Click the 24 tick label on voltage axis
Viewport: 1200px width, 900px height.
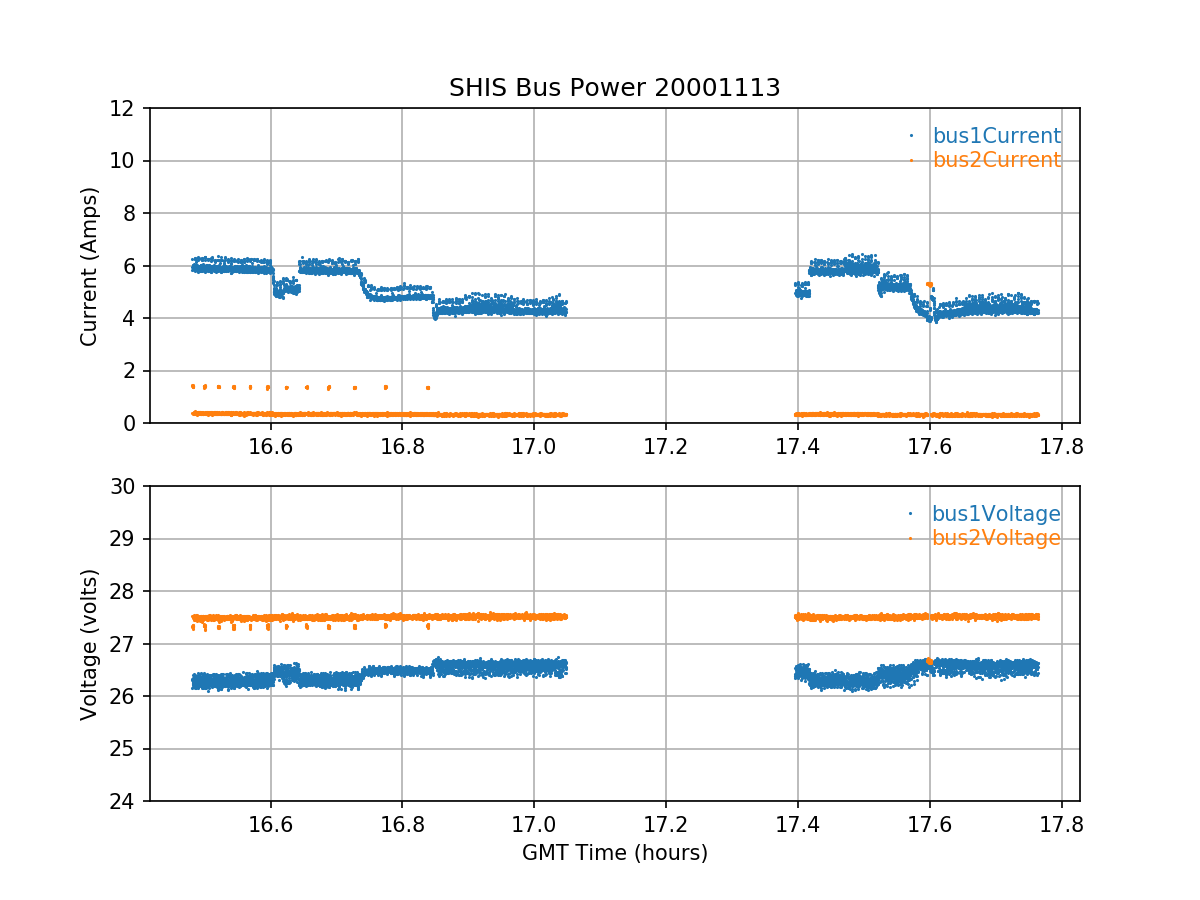(x=126, y=801)
